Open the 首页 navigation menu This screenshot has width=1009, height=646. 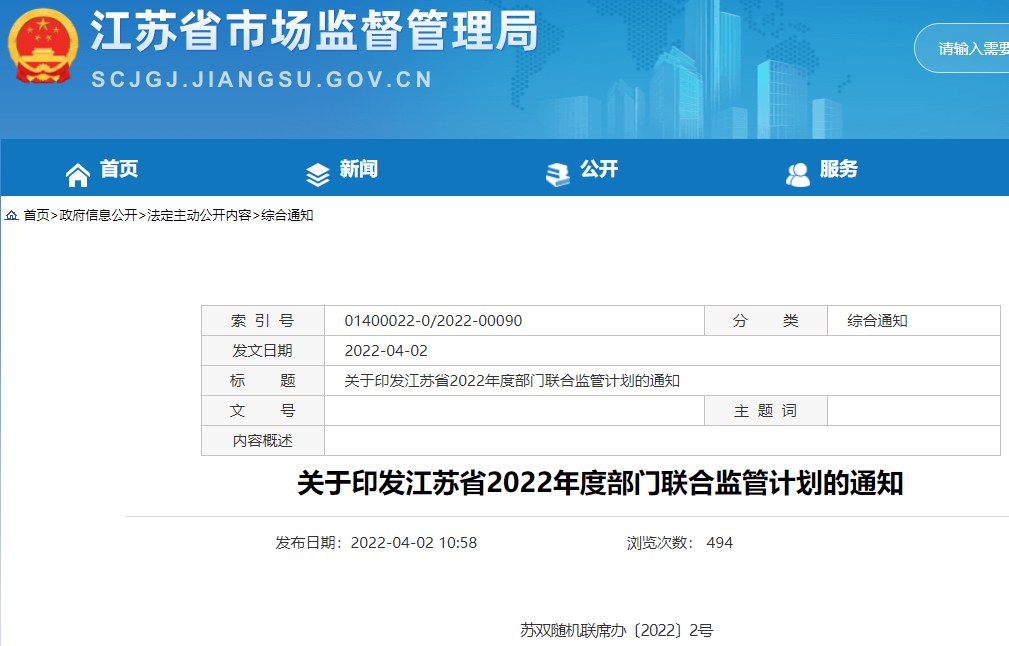[121, 171]
